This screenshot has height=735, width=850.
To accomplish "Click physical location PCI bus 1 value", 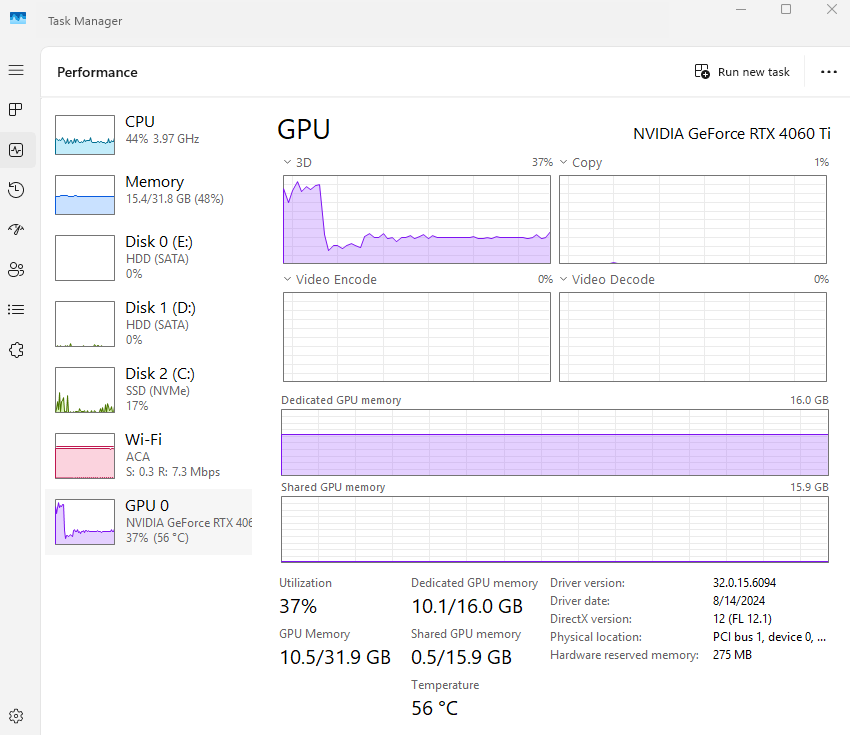I will pyautogui.click(x=769, y=637).
